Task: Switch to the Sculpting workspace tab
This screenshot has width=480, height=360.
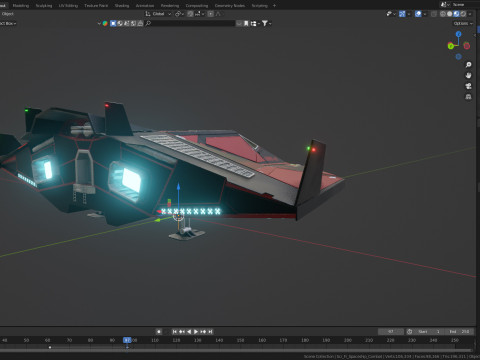Action: click(44, 6)
